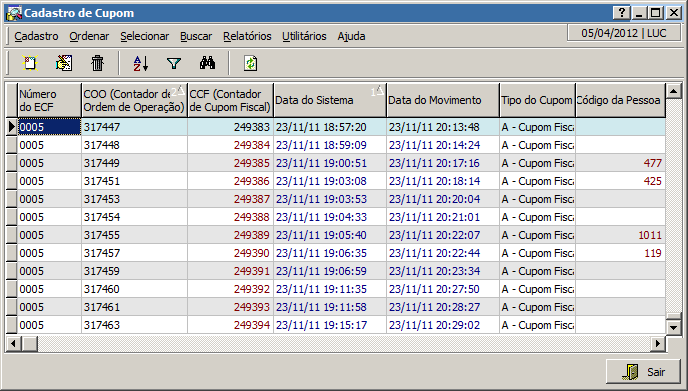Screen dimensions: 688x391
Task: Click movement date 23/11/11 20:14:24
Action: click(443, 145)
